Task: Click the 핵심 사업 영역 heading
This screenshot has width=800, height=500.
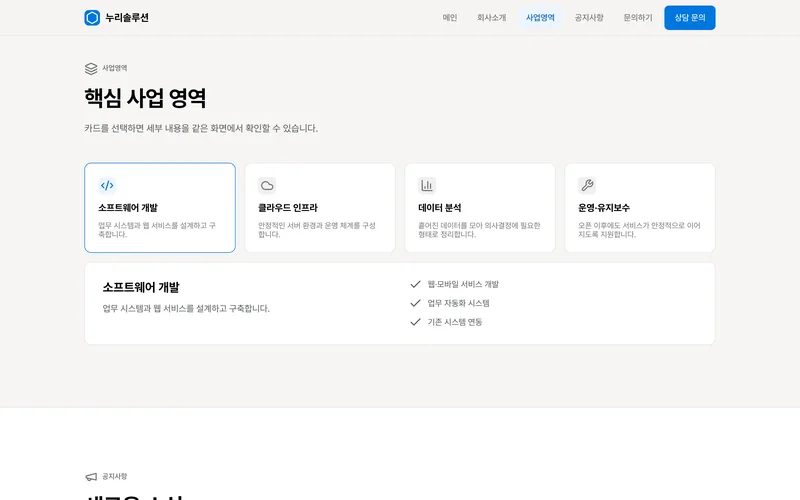Action: point(145,98)
